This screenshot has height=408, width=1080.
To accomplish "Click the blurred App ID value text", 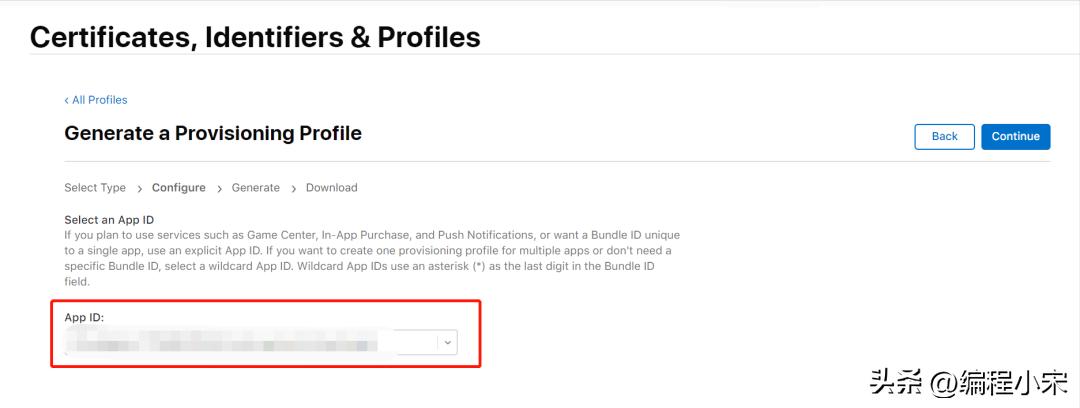I will [220, 345].
